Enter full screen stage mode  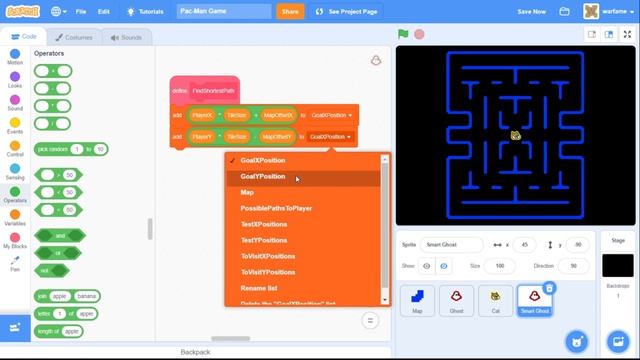627,34
